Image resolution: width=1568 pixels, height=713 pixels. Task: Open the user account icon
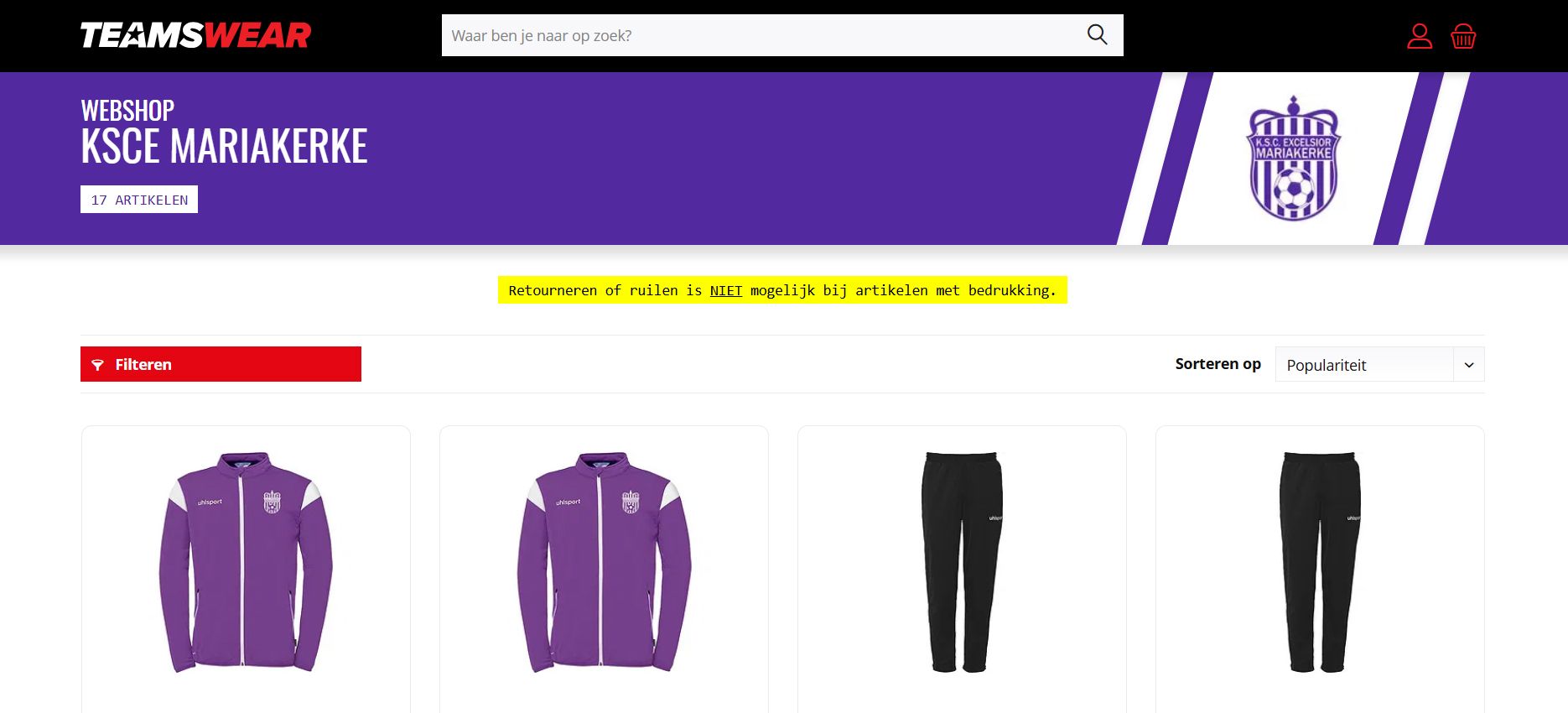pyautogui.click(x=1420, y=36)
